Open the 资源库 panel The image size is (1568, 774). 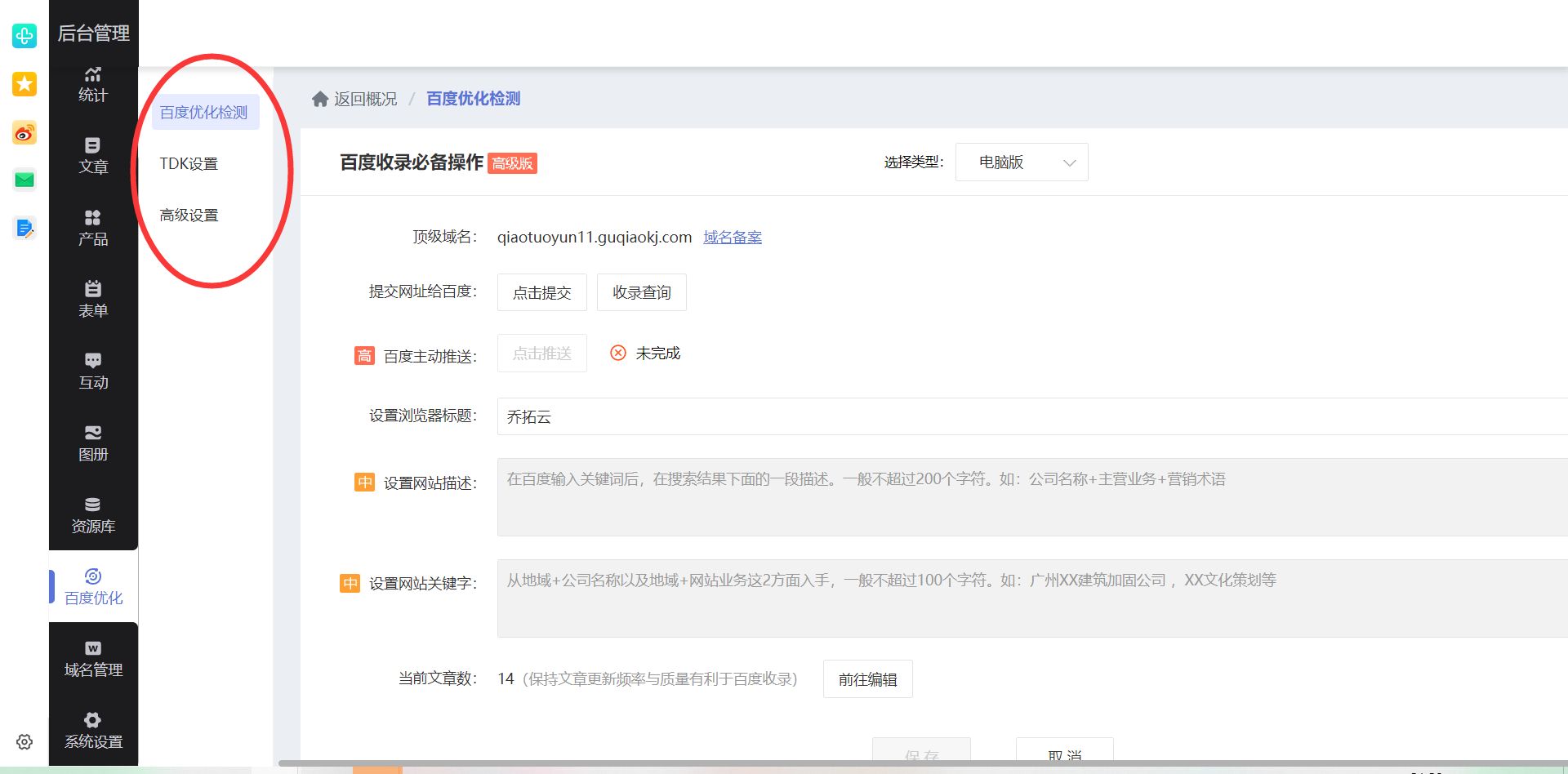pos(93,514)
